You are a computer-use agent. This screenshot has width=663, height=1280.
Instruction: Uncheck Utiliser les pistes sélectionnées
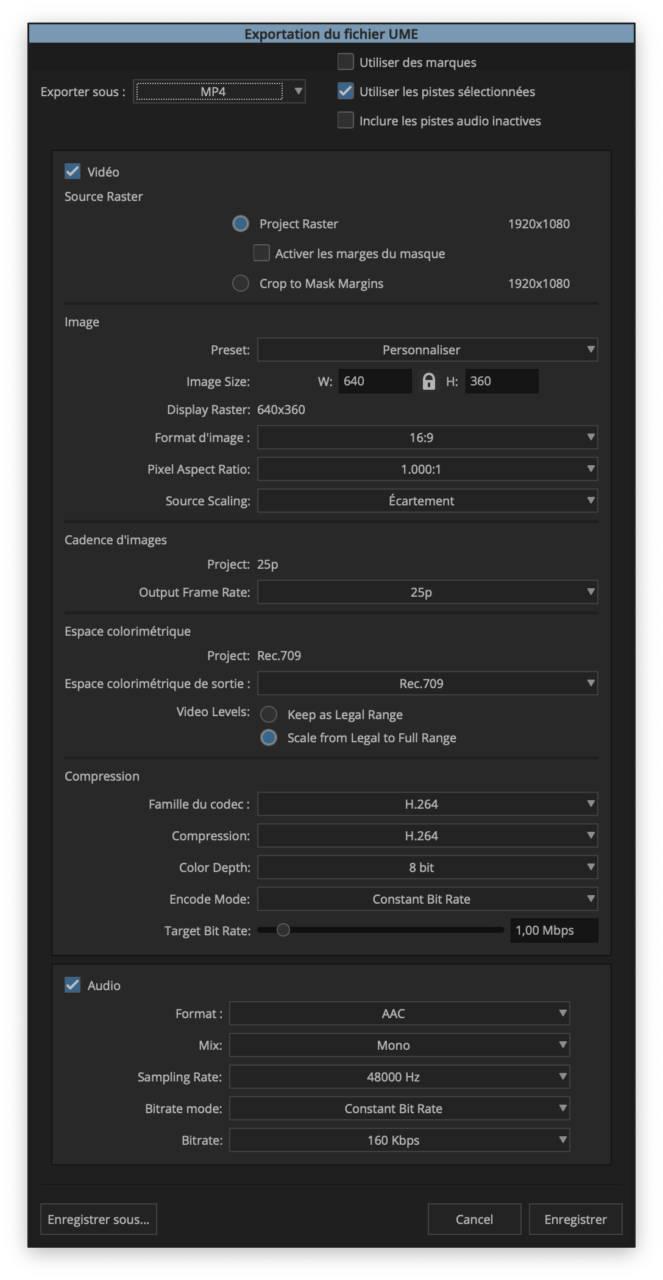[x=346, y=91]
